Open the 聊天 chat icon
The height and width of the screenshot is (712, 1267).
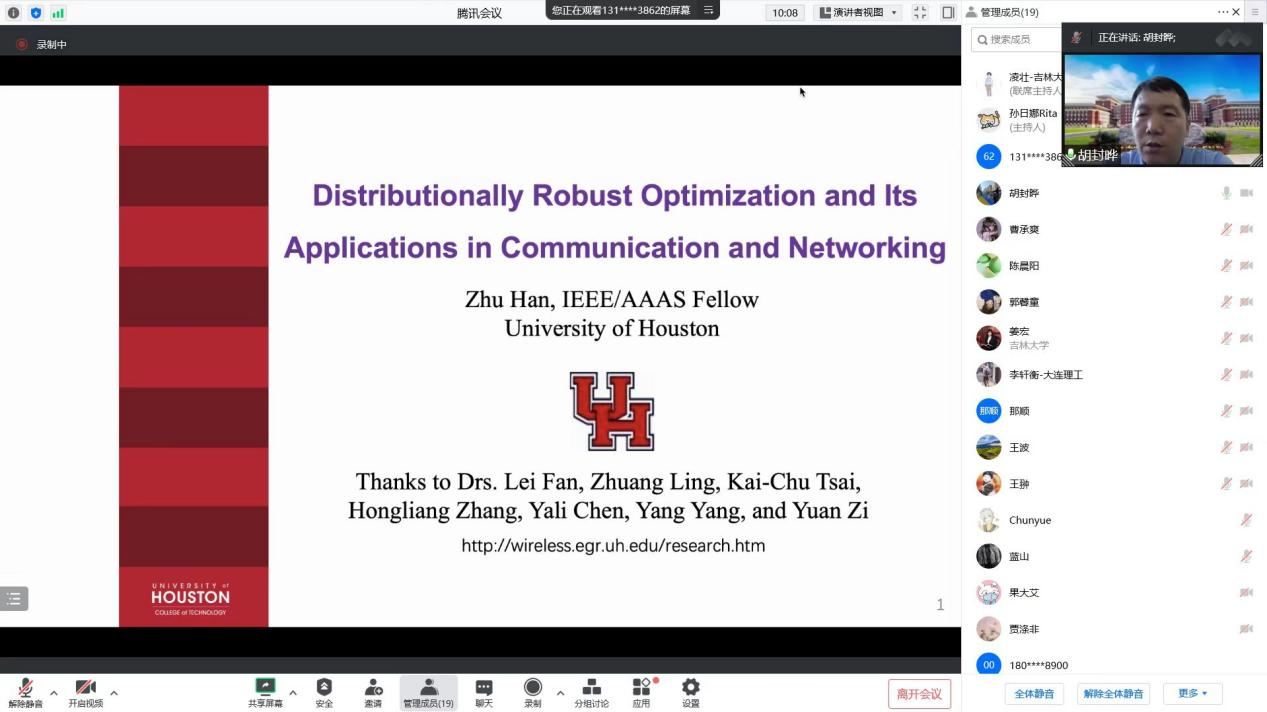point(484,687)
